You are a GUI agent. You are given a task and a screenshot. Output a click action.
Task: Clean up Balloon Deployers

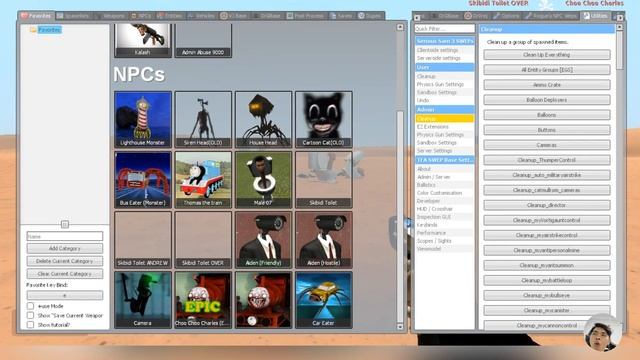tap(547, 100)
